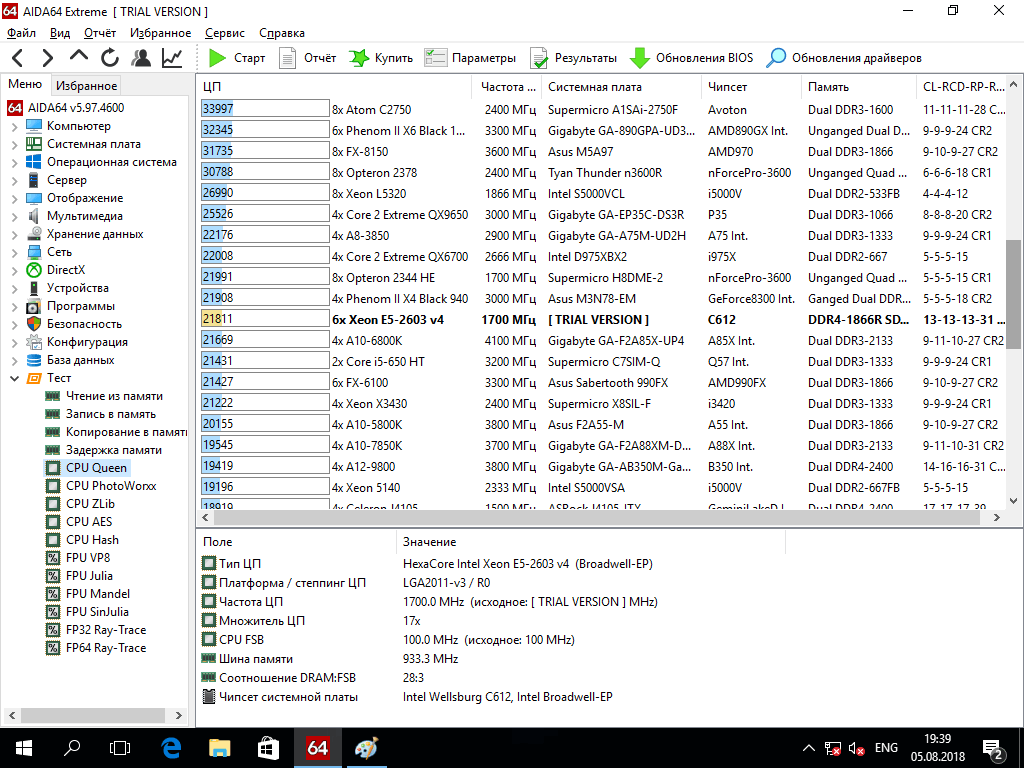The height and width of the screenshot is (768, 1024).
Task: Open the graph chart icon in the toolbar
Action: [172, 58]
